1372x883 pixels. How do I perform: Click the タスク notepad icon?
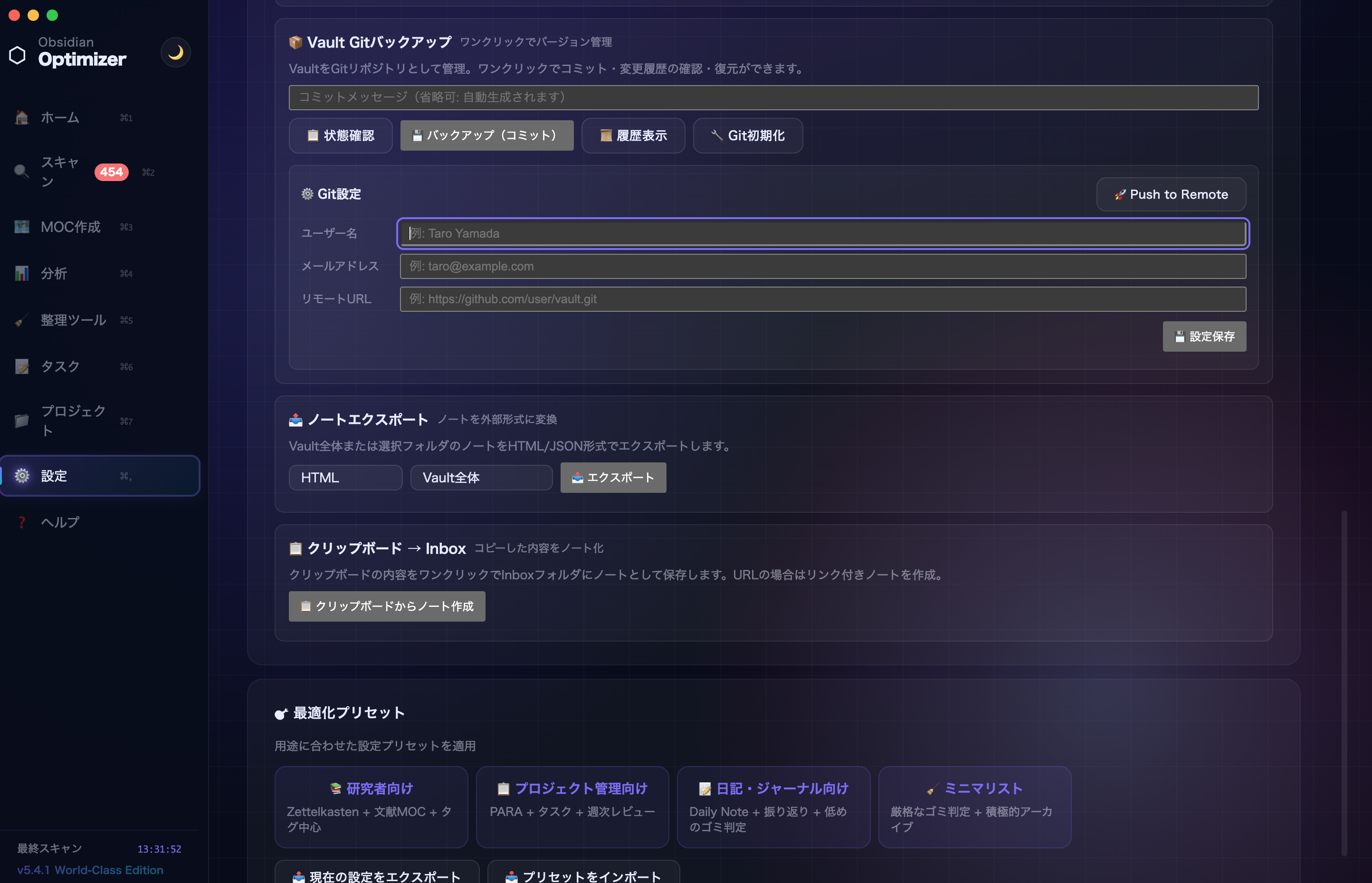click(x=22, y=366)
